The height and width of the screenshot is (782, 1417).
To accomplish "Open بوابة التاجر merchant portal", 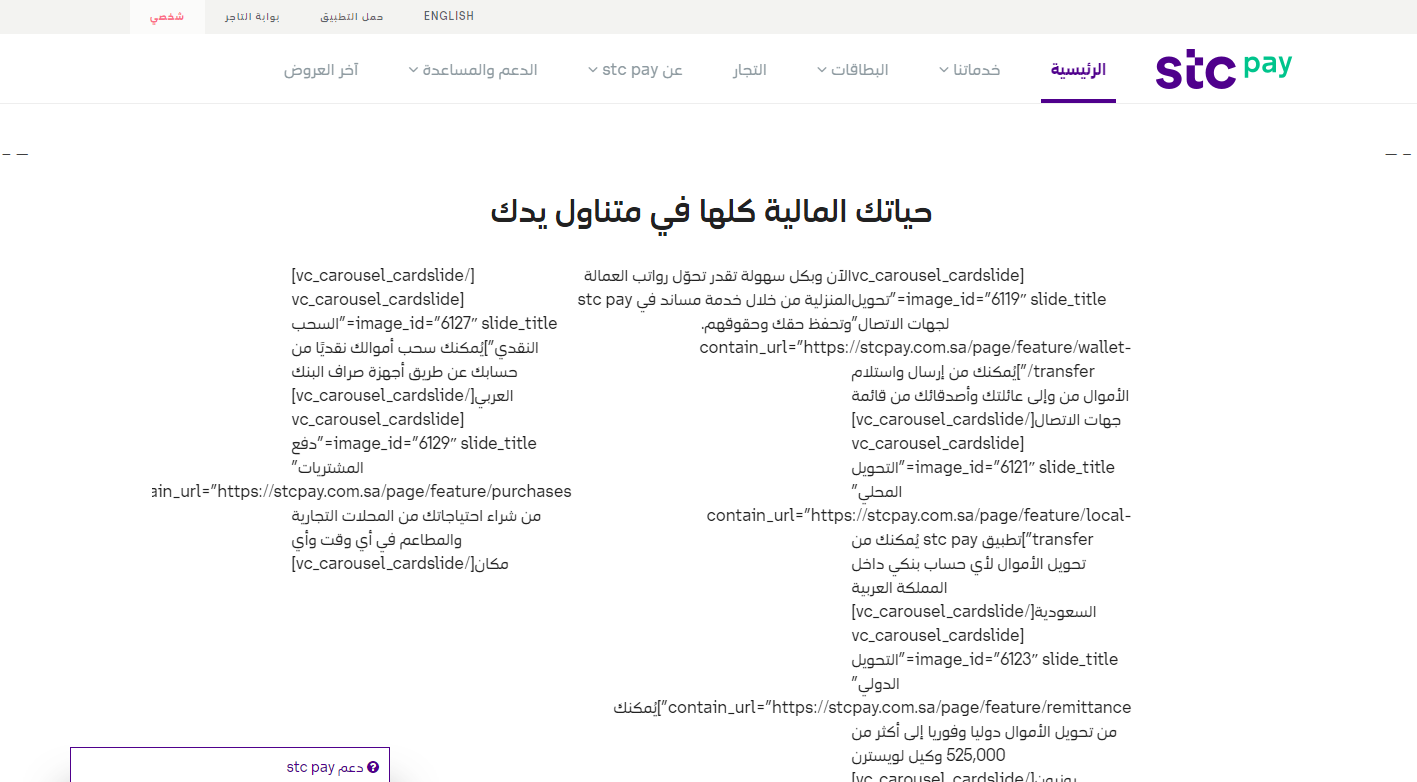I will (x=252, y=17).
